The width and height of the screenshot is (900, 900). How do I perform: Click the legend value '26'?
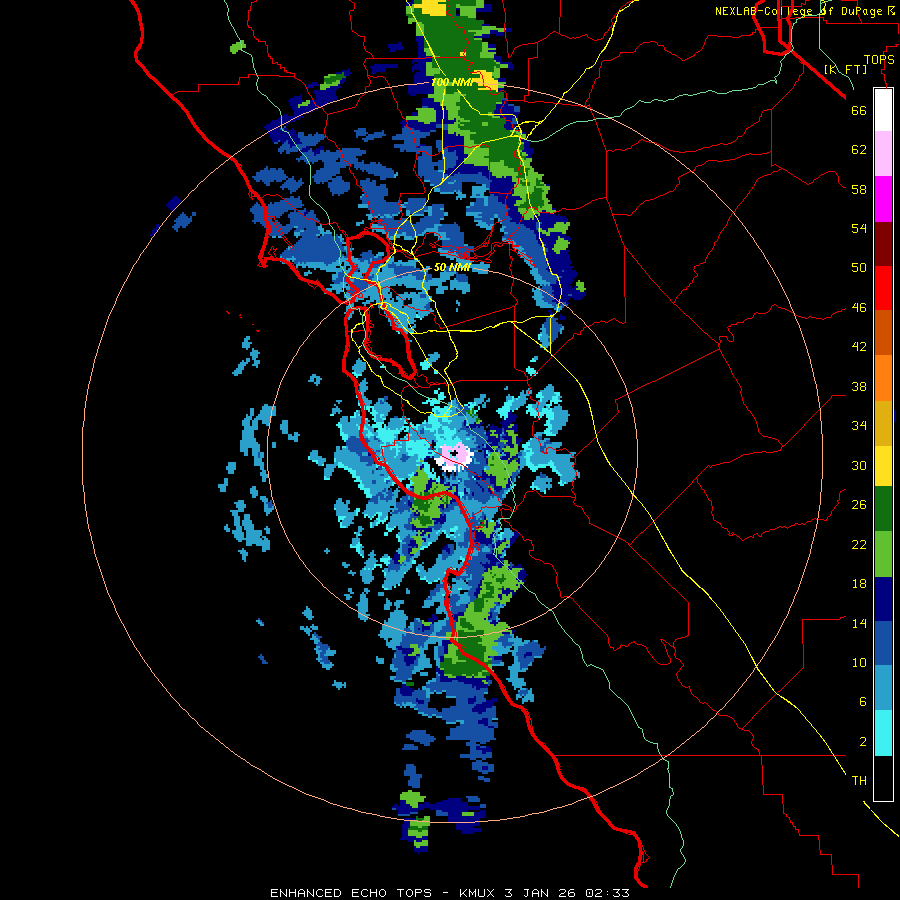coord(859,505)
